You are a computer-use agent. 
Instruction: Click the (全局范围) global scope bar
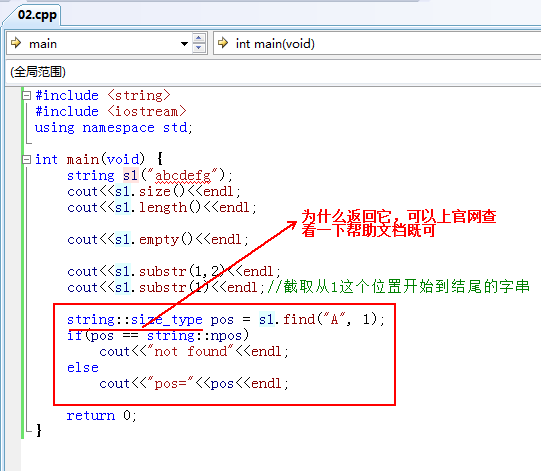(x=273, y=72)
